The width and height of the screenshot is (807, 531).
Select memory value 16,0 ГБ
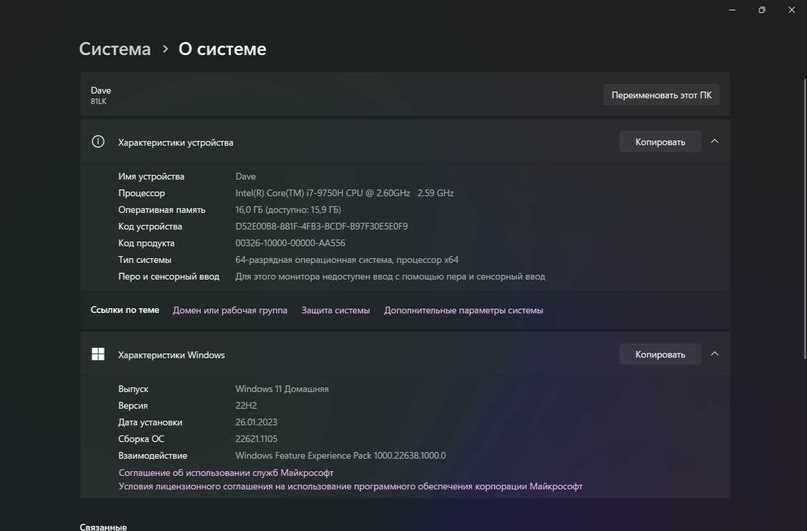tap(288, 209)
